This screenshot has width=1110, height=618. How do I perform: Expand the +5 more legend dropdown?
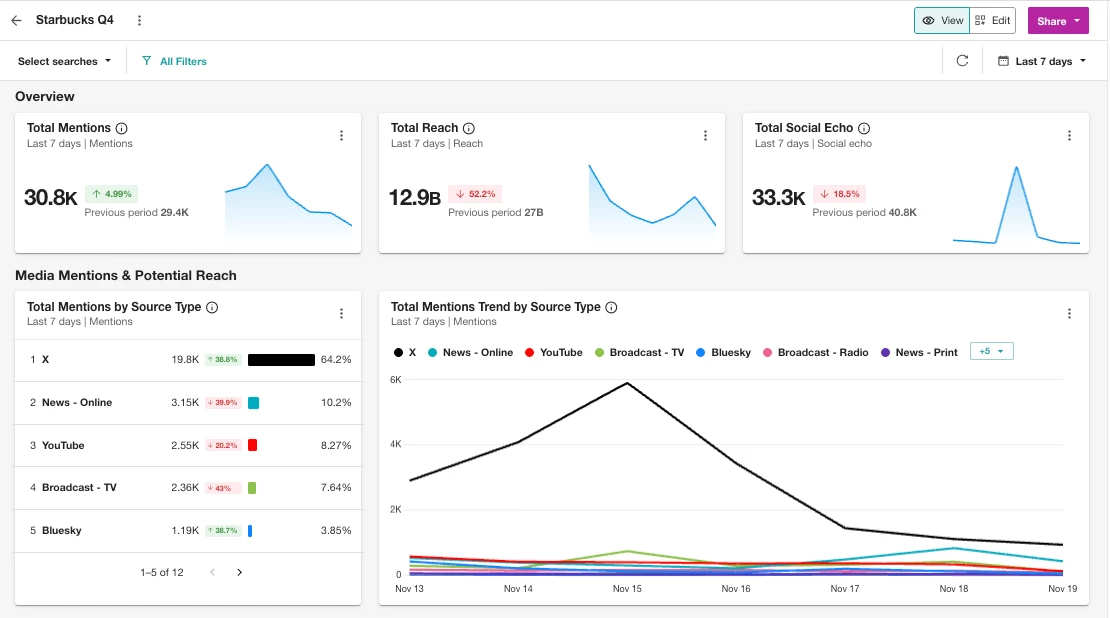click(991, 351)
